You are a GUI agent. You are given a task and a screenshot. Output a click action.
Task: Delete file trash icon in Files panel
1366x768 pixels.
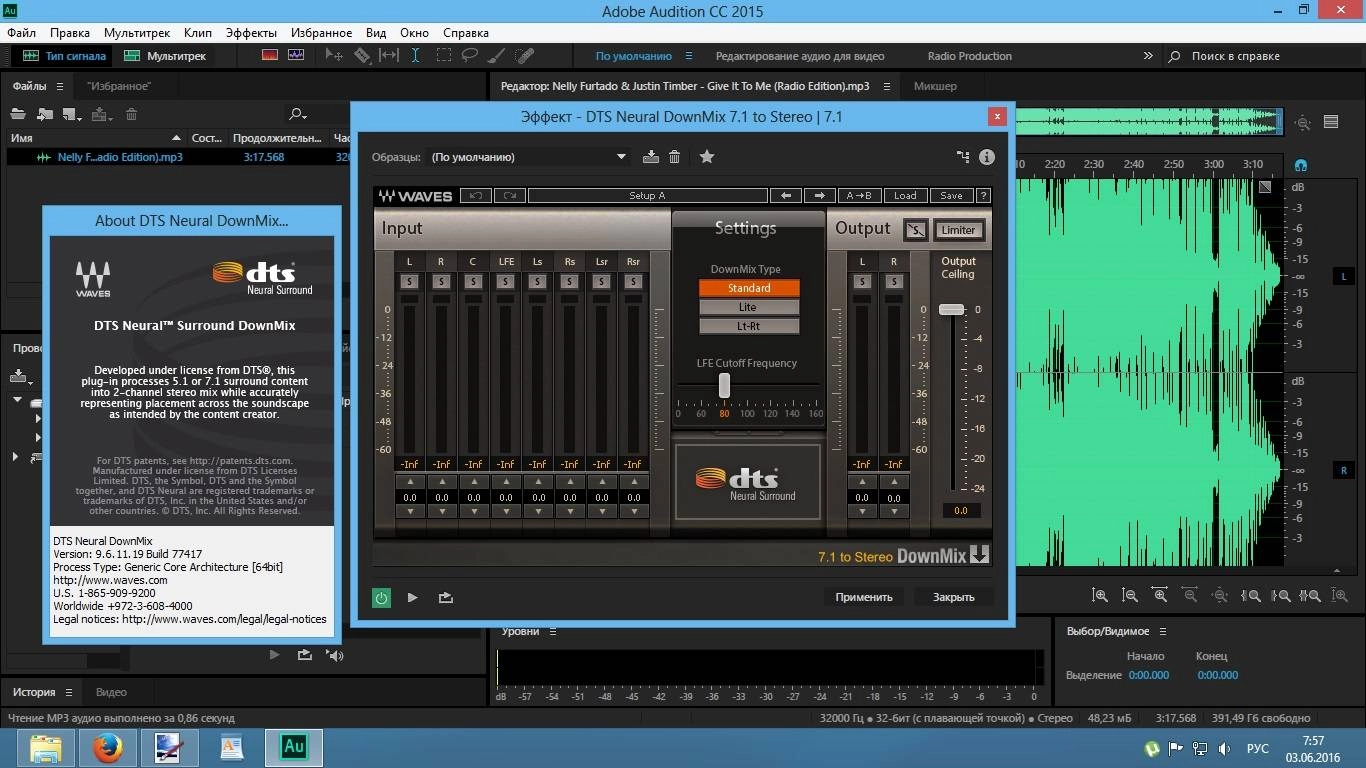(x=131, y=115)
